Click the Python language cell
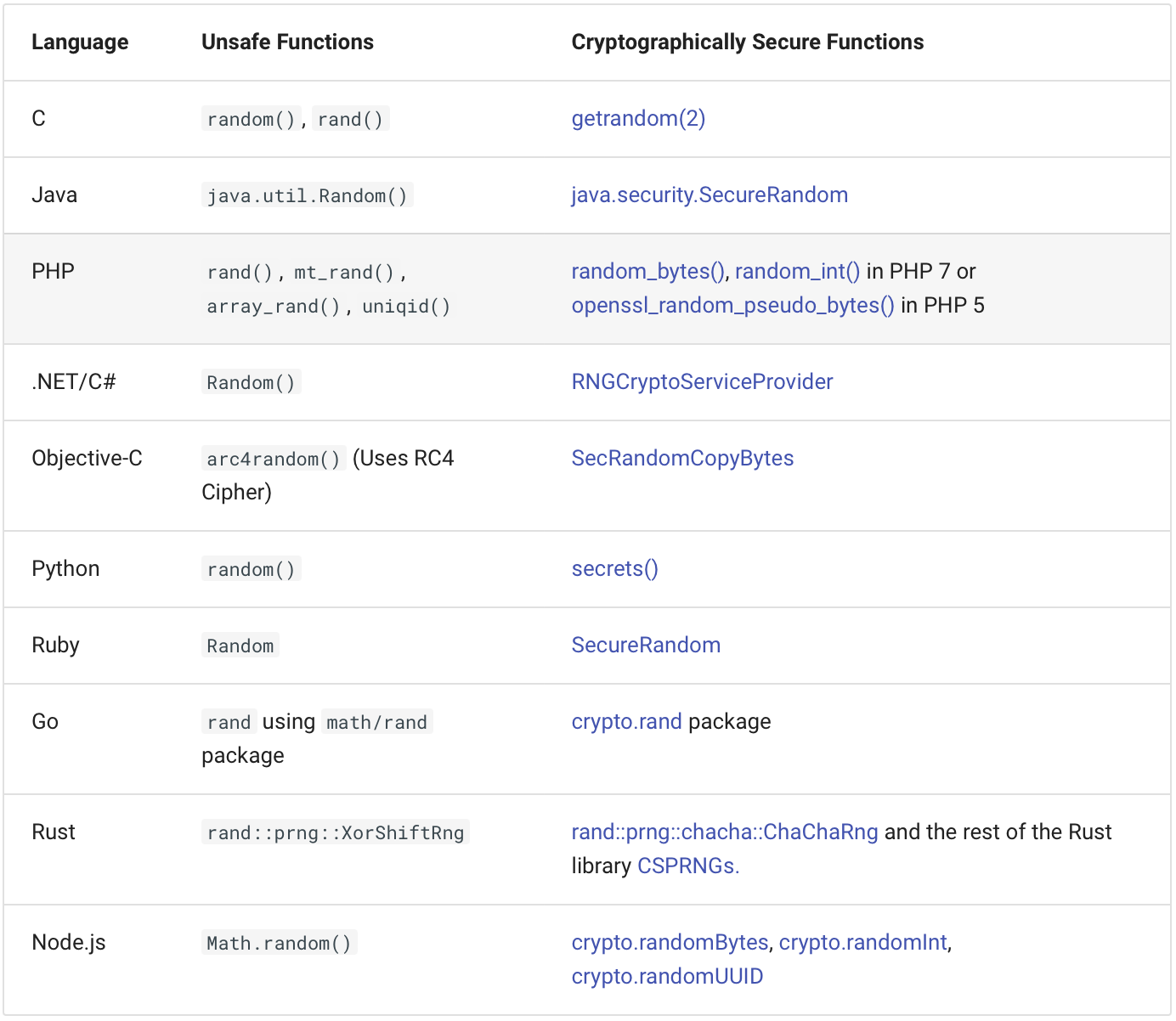Screen dimensions: 1176x1021 click(65, 569)
